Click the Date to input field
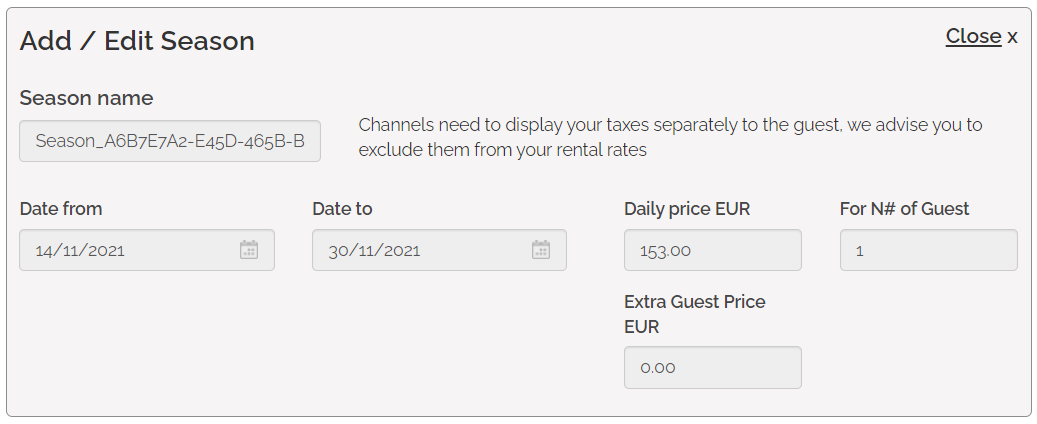This screenshot has width=1037, height=424. pyautogui.click(x=422, y=250)
